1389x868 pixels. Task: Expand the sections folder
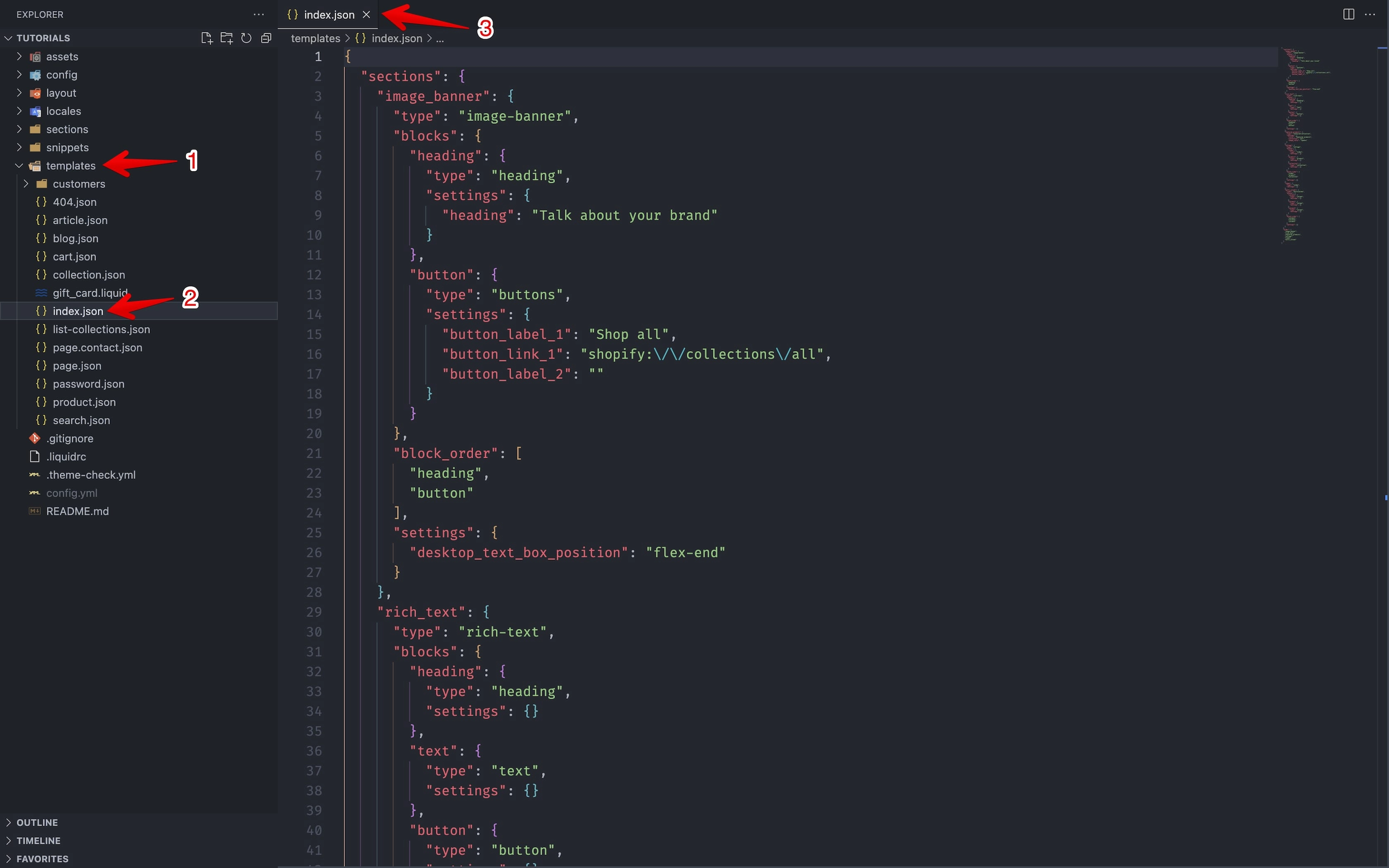(x=19, y=129)
